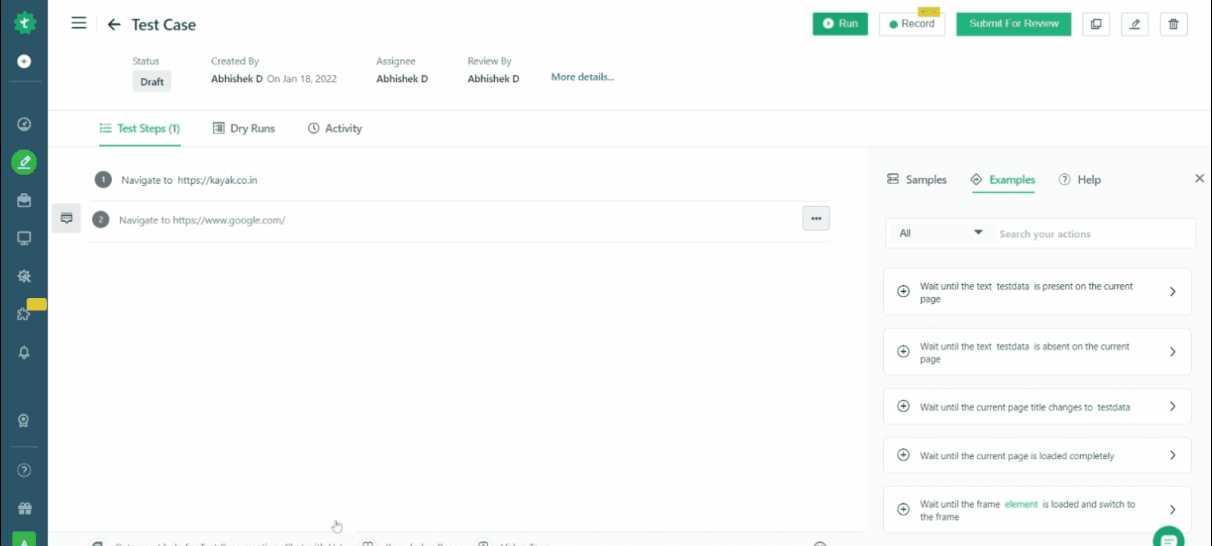
Task: Click the comment icon beside step 2
Action: pyautogui.click(x=66, y=218)
